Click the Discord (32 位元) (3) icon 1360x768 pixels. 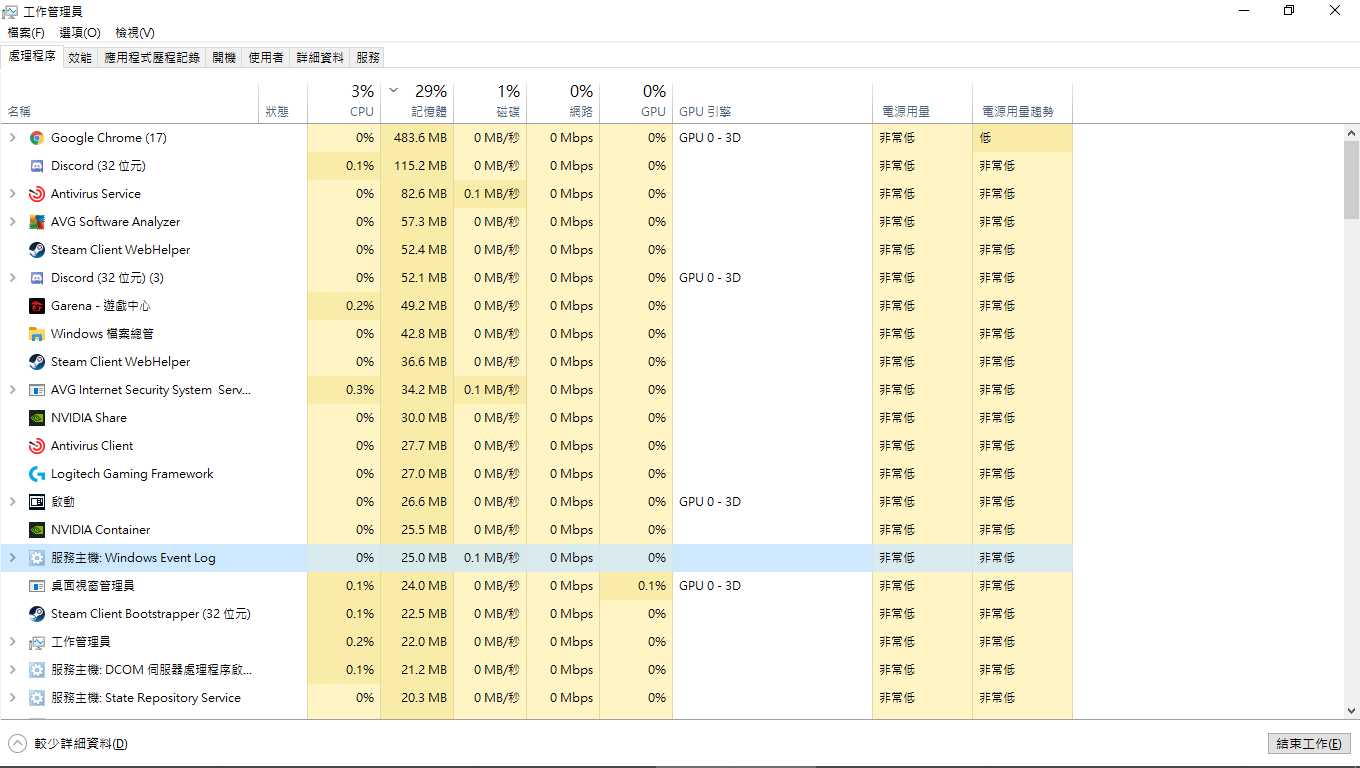[x=37, y=278]
